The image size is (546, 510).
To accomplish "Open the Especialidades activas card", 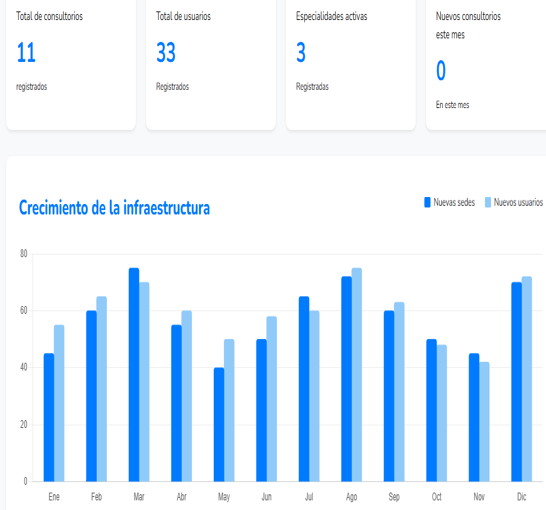I will 351,64.
